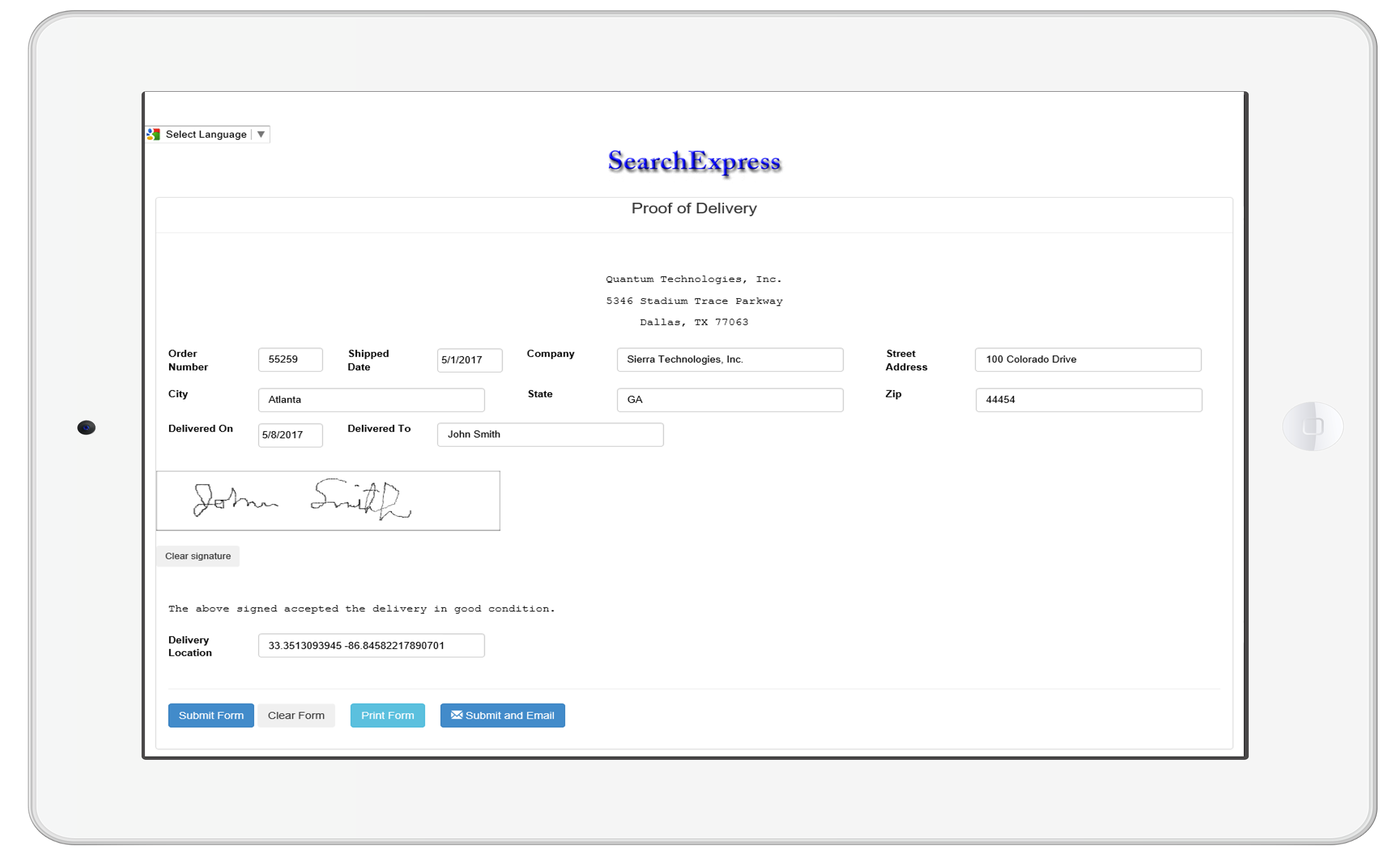This screenshot has width=1400, height=858.
Task: Open the Select Language dropdown
Action: pos(208,135)
